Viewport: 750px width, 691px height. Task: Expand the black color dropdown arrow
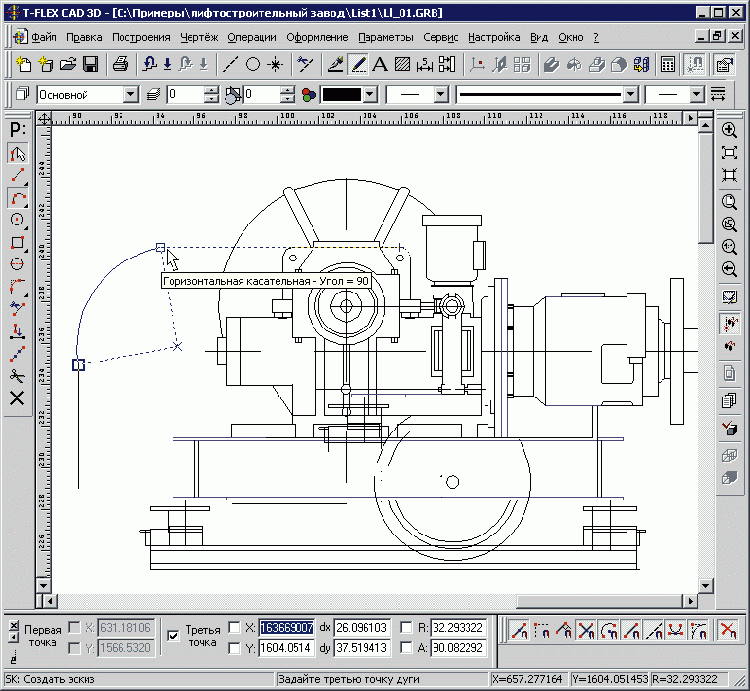[x=370, y=95]
